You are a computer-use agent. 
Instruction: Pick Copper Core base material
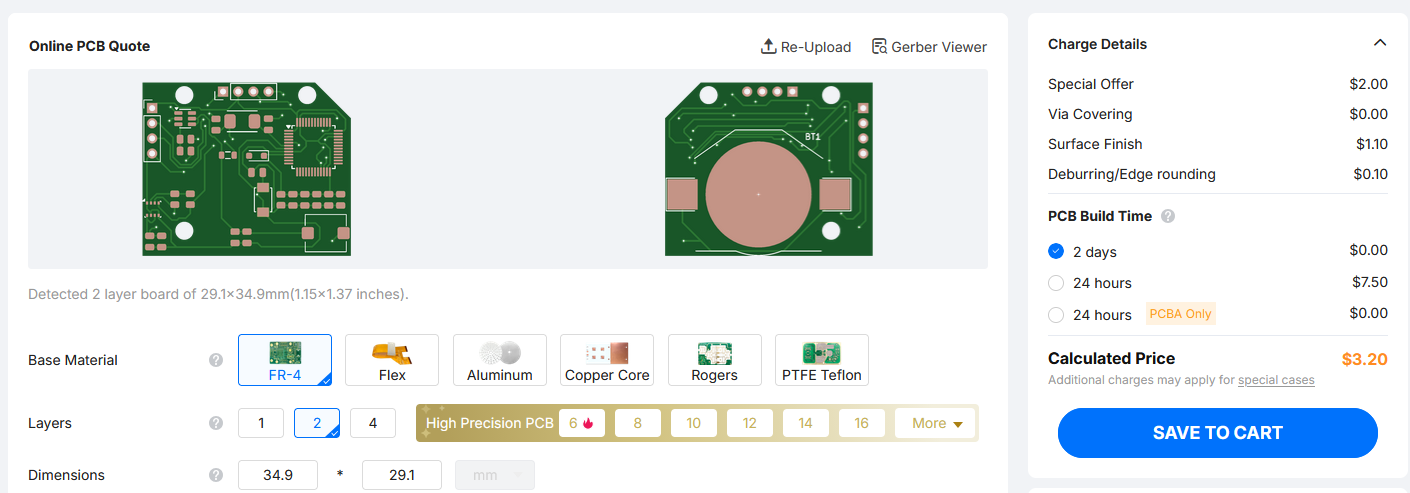[607, 360]
